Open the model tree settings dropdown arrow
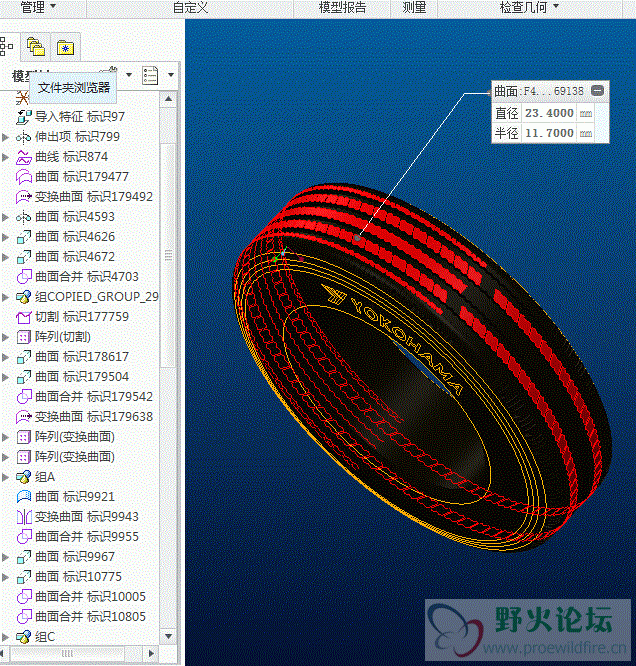The width and height of the screenshot is (636, 666). tap(129, 75)
